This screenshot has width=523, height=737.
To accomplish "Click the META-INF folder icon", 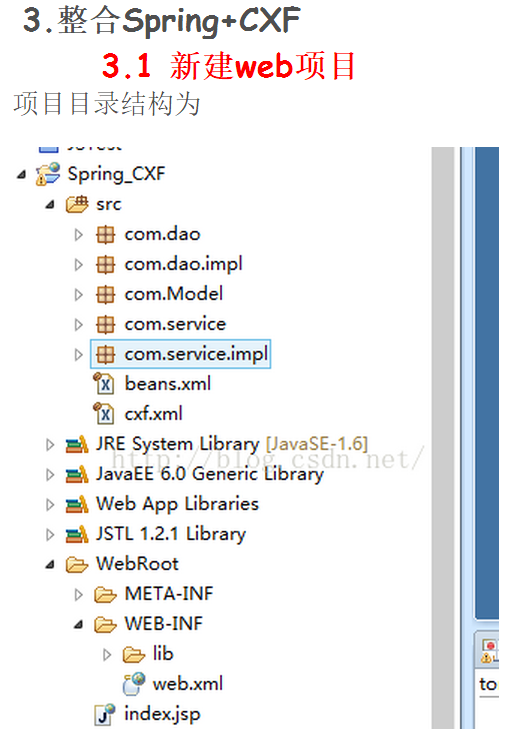I will [105, 595].
